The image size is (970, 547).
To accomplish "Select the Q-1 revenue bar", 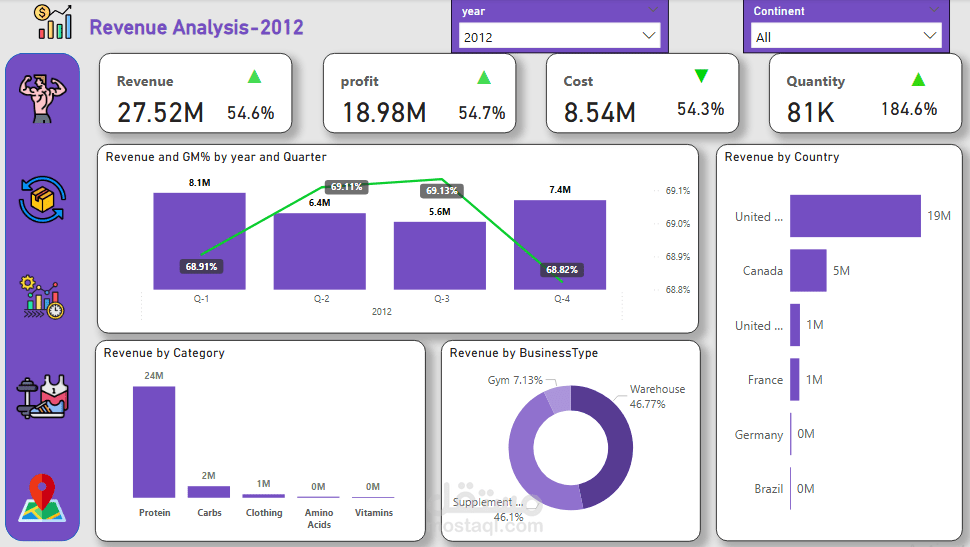I will coord(199,241).
